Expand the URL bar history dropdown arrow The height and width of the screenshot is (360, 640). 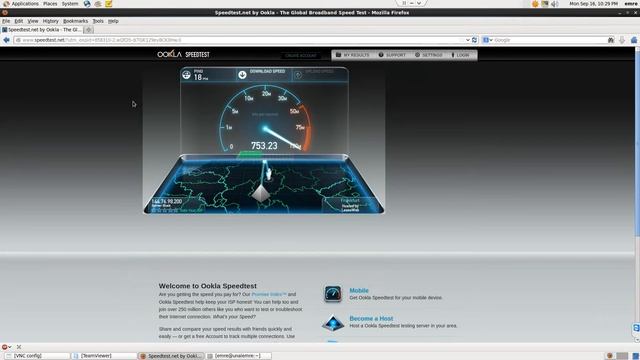point(468,40)
